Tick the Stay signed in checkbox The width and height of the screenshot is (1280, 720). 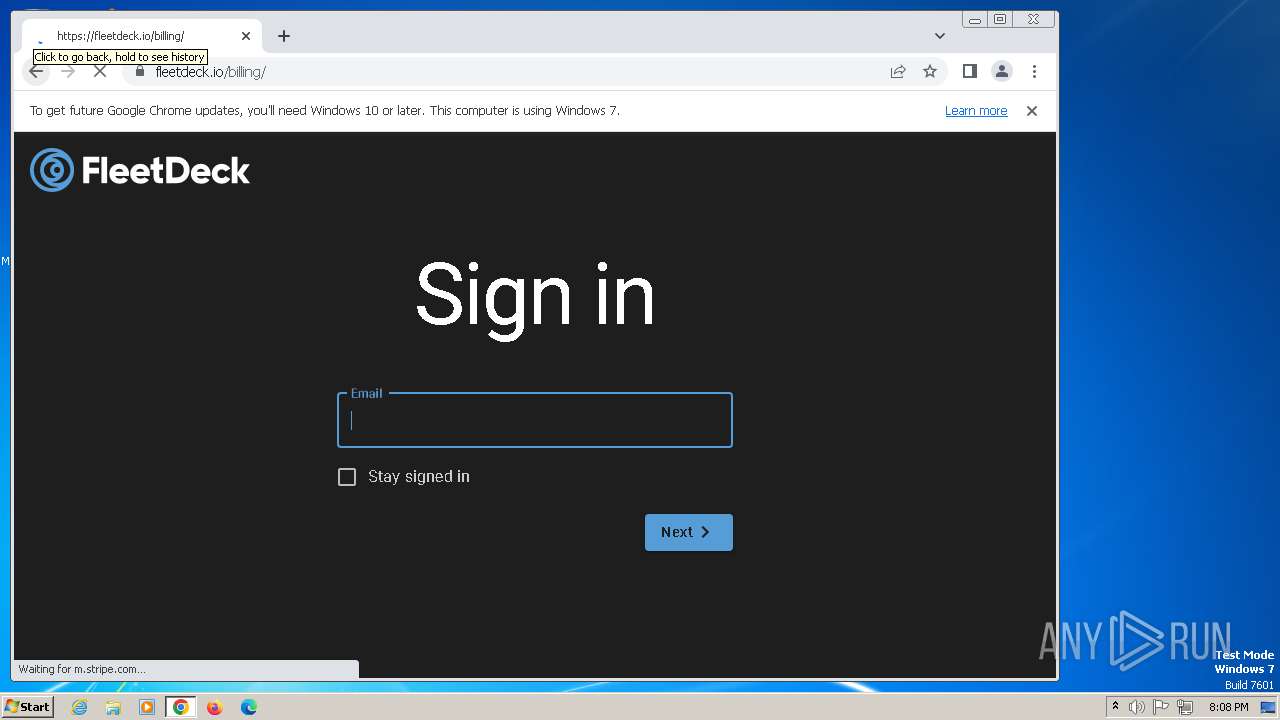(347, 477)
